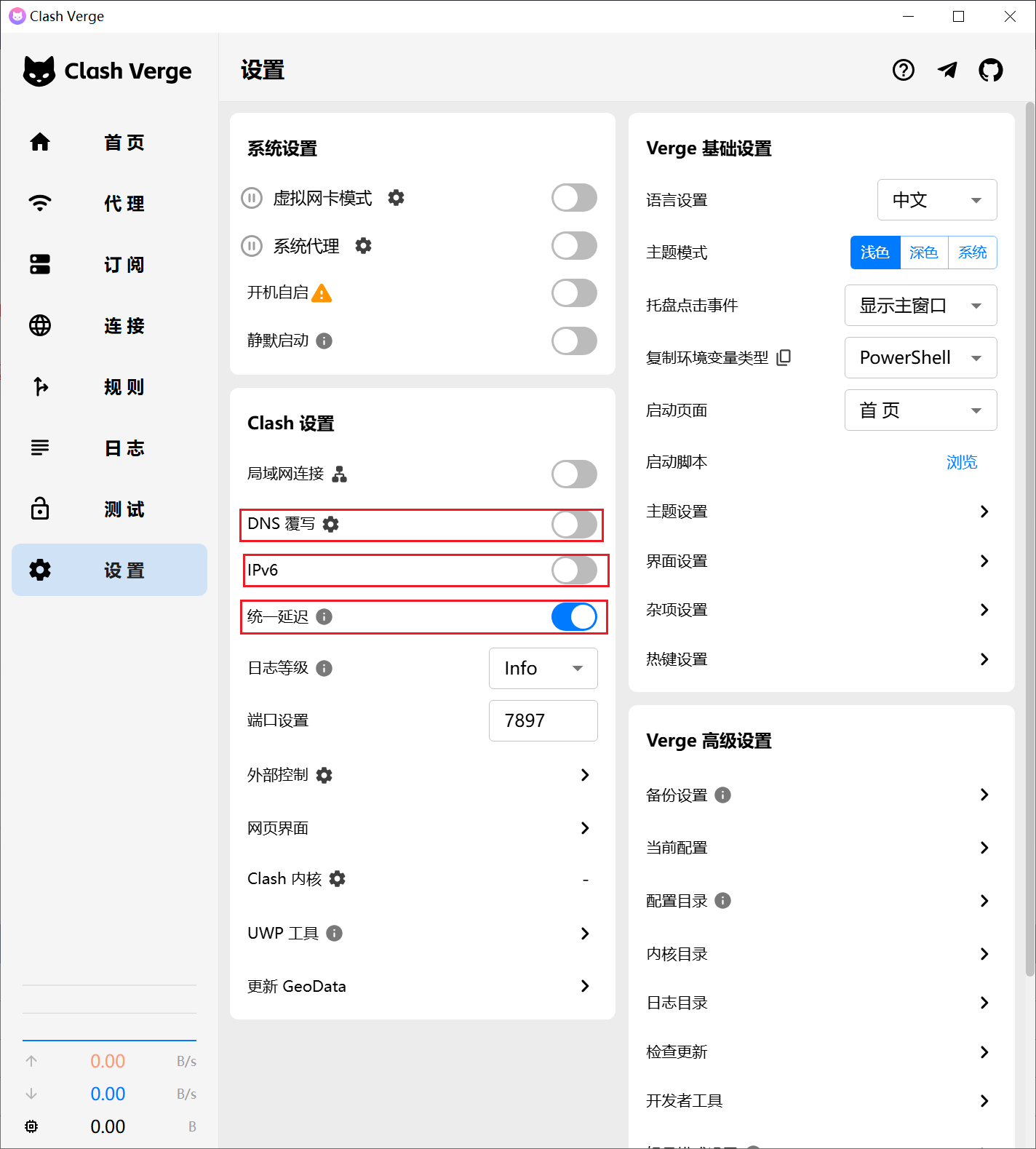Image resolution: width=1036 pixels, height=1149 pixels.
Task: Click the info icon beside 统一延迟
Action: click(324, 617)
